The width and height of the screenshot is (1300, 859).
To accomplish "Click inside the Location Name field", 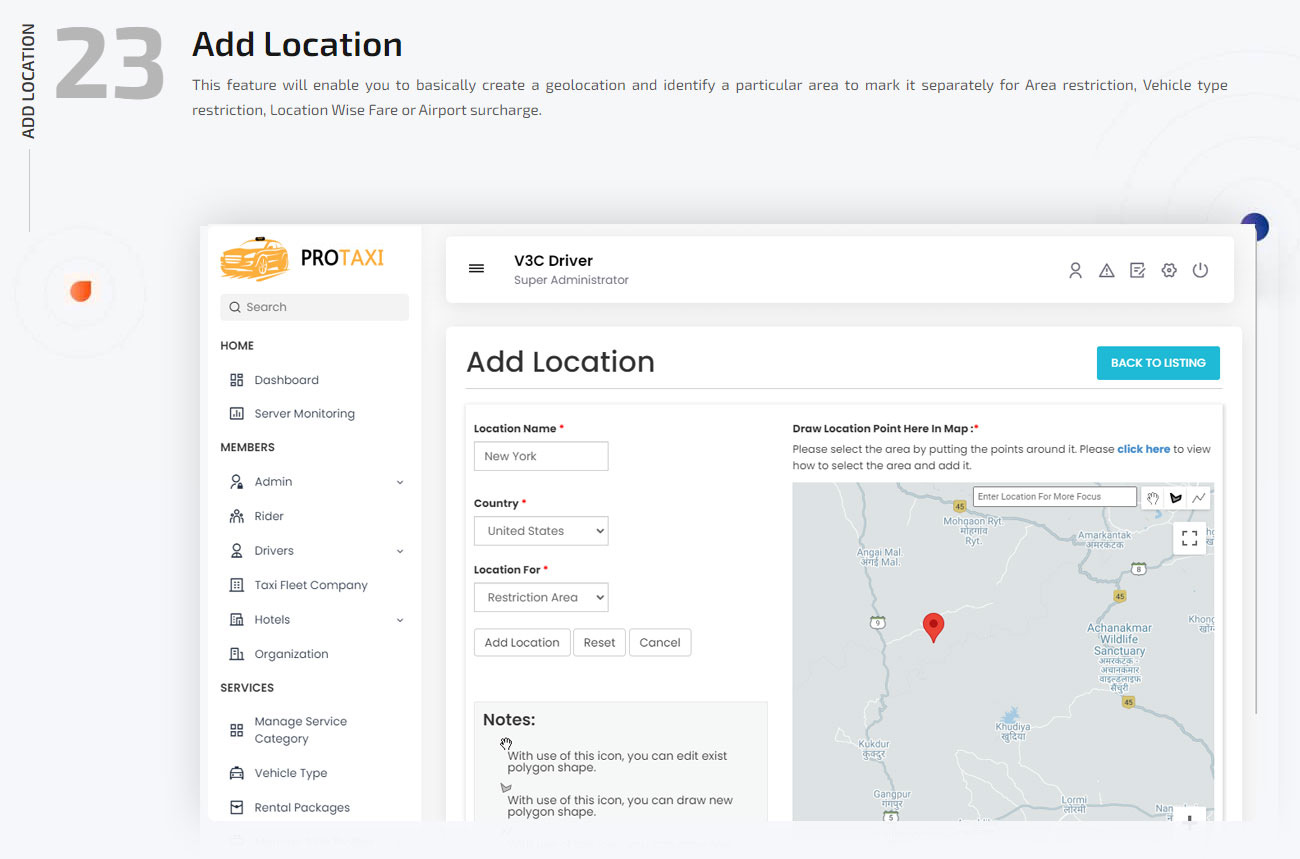I will 541,455.
